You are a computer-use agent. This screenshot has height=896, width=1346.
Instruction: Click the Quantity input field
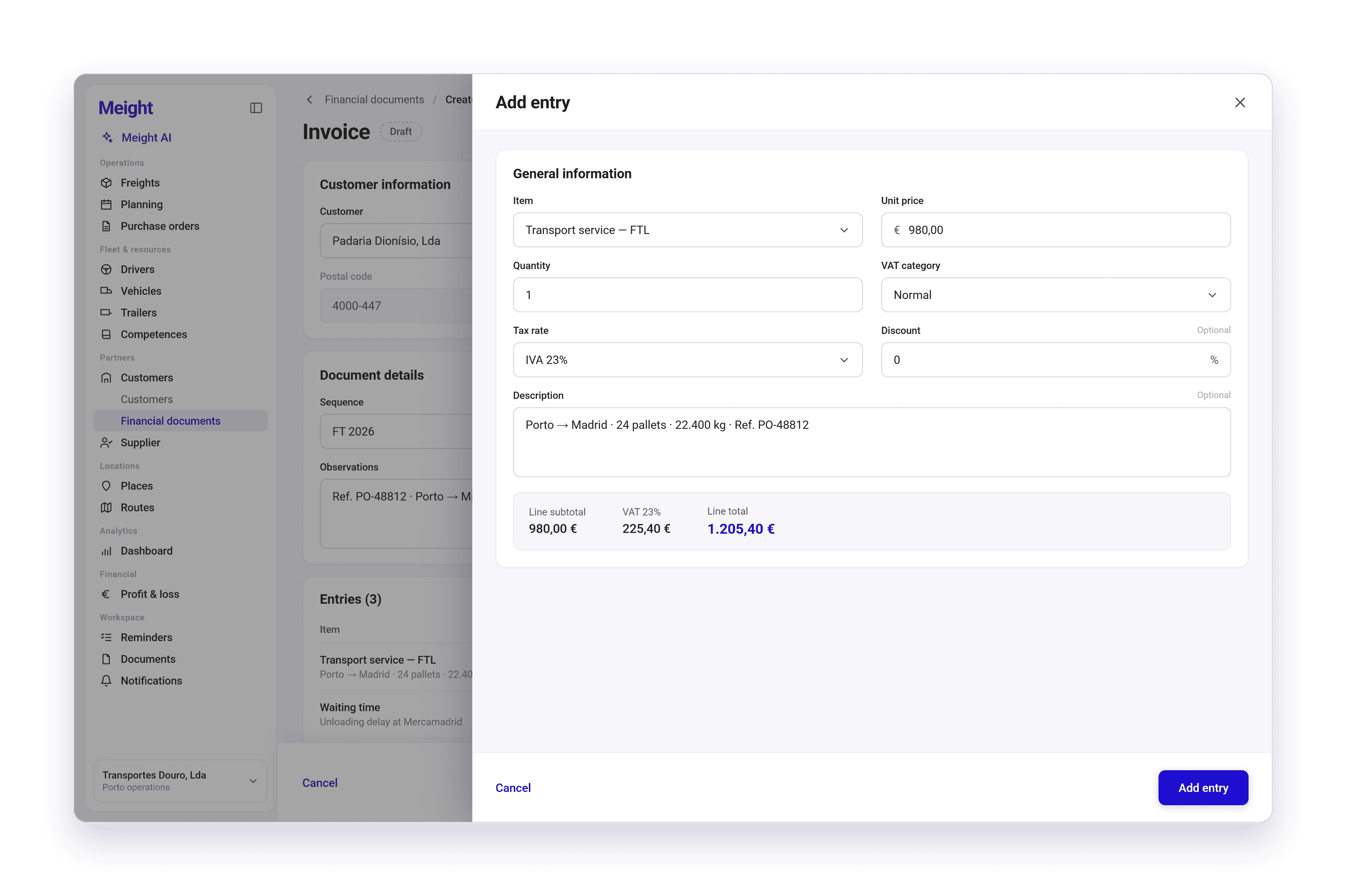point(687,295)
